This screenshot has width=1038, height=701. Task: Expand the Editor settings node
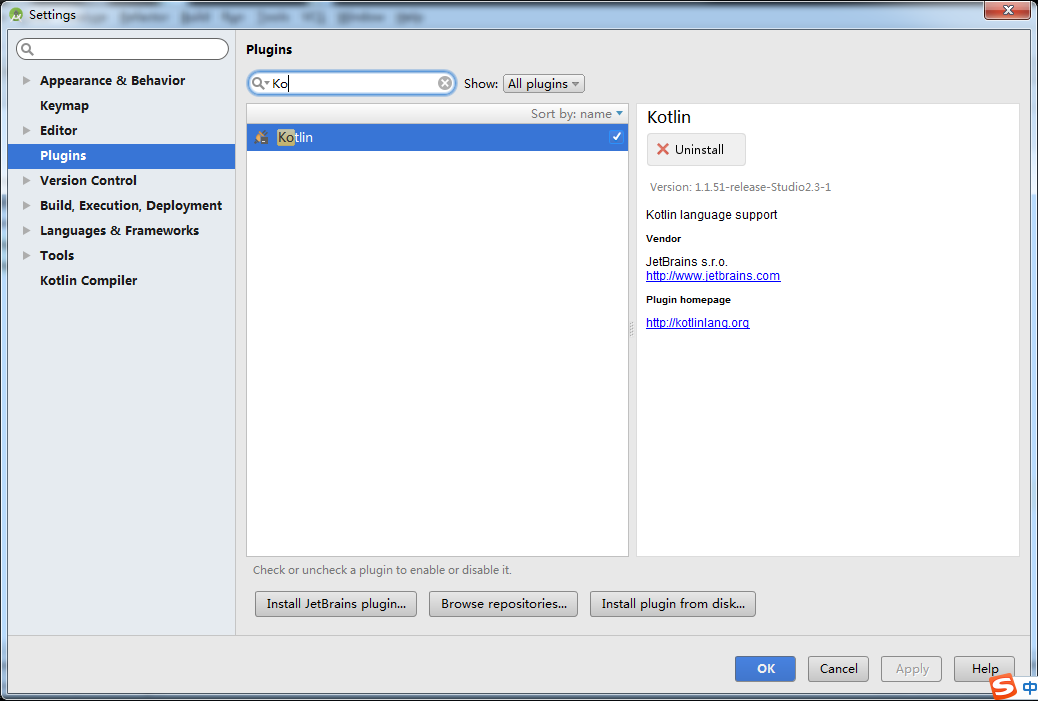(26, 130)
